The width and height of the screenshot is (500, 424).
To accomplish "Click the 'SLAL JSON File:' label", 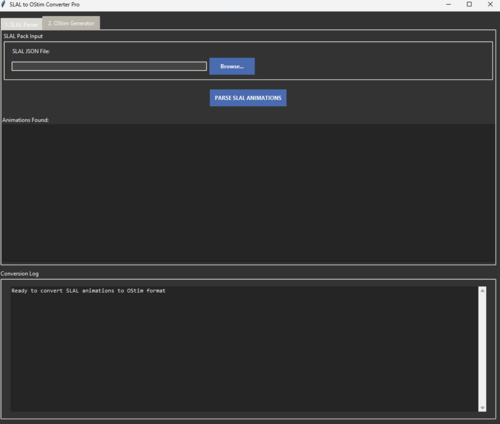I will point(31,51).
